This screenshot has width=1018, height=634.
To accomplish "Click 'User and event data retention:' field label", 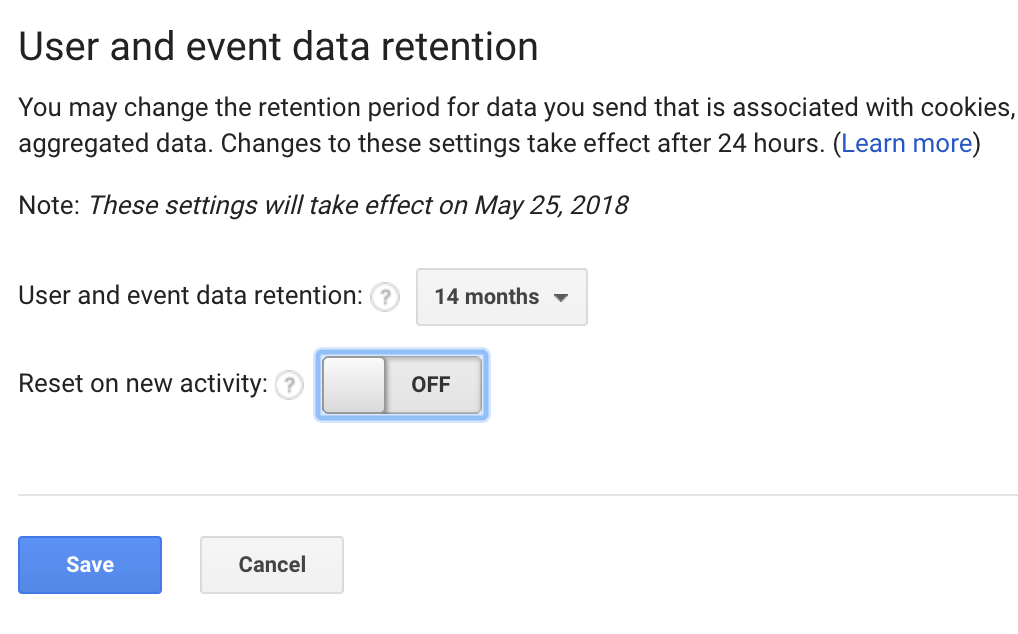I will click(190, 296).
